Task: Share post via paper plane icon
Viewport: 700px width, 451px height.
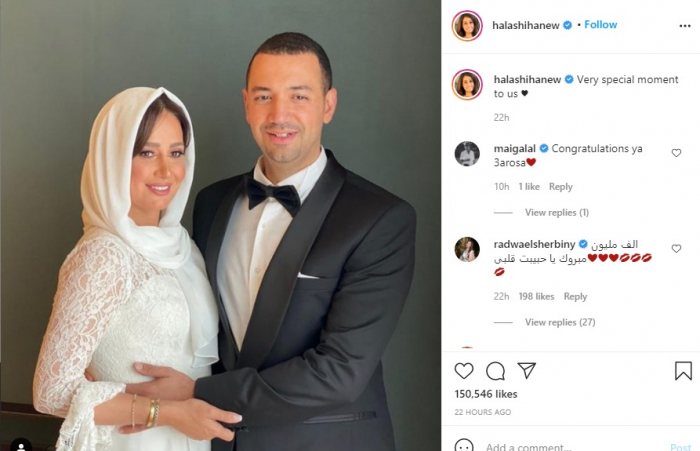Action: point(526,371)
